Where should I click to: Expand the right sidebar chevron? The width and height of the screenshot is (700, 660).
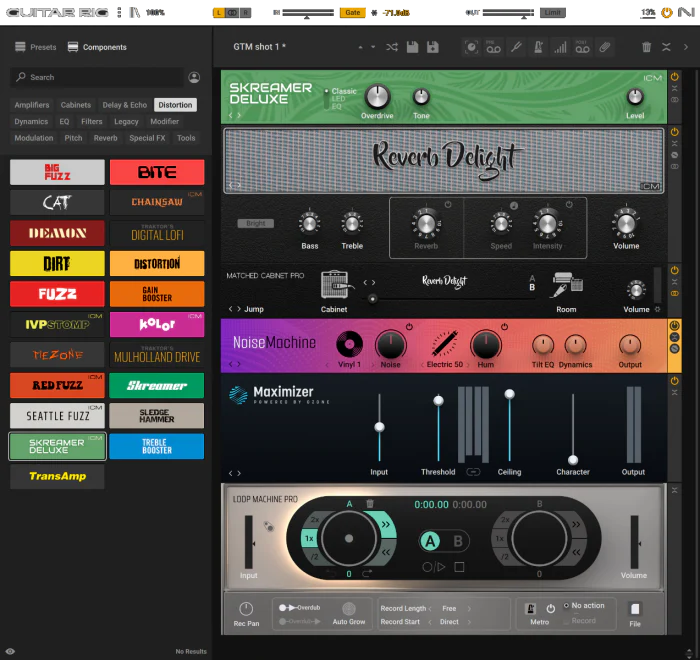[x=686, y=47]
